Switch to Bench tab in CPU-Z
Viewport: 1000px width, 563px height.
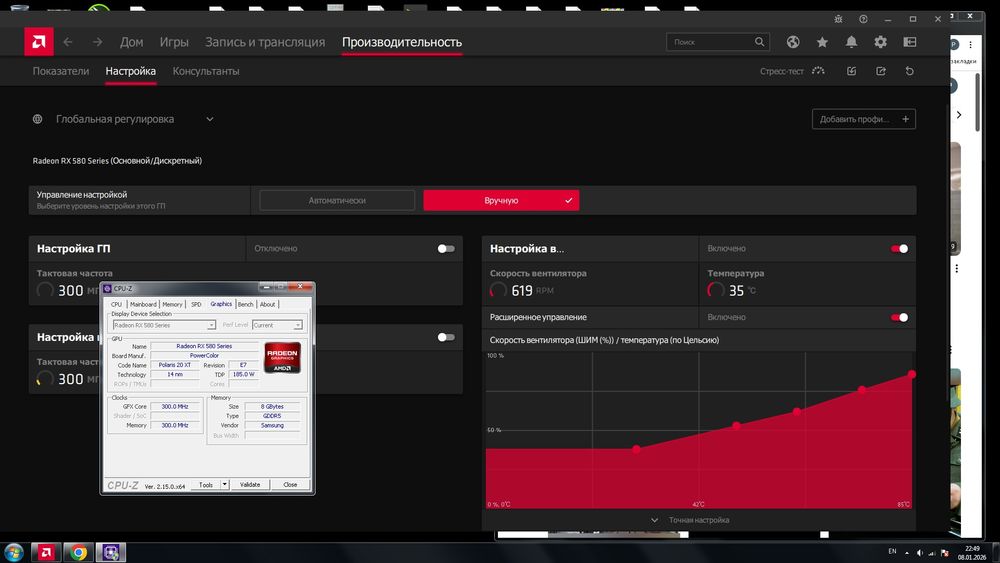[246, 304]
